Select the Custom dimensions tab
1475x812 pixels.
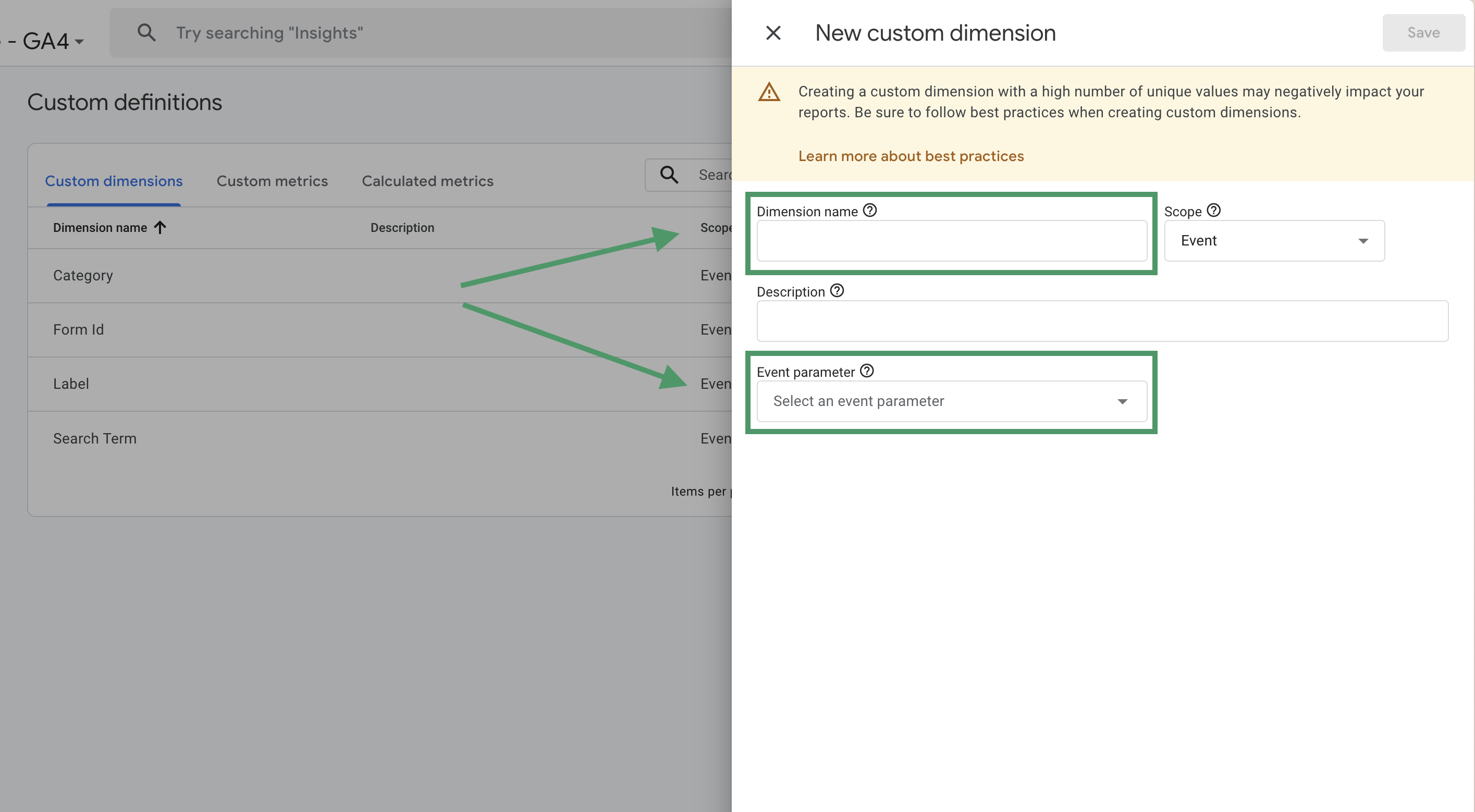[114, 181]
